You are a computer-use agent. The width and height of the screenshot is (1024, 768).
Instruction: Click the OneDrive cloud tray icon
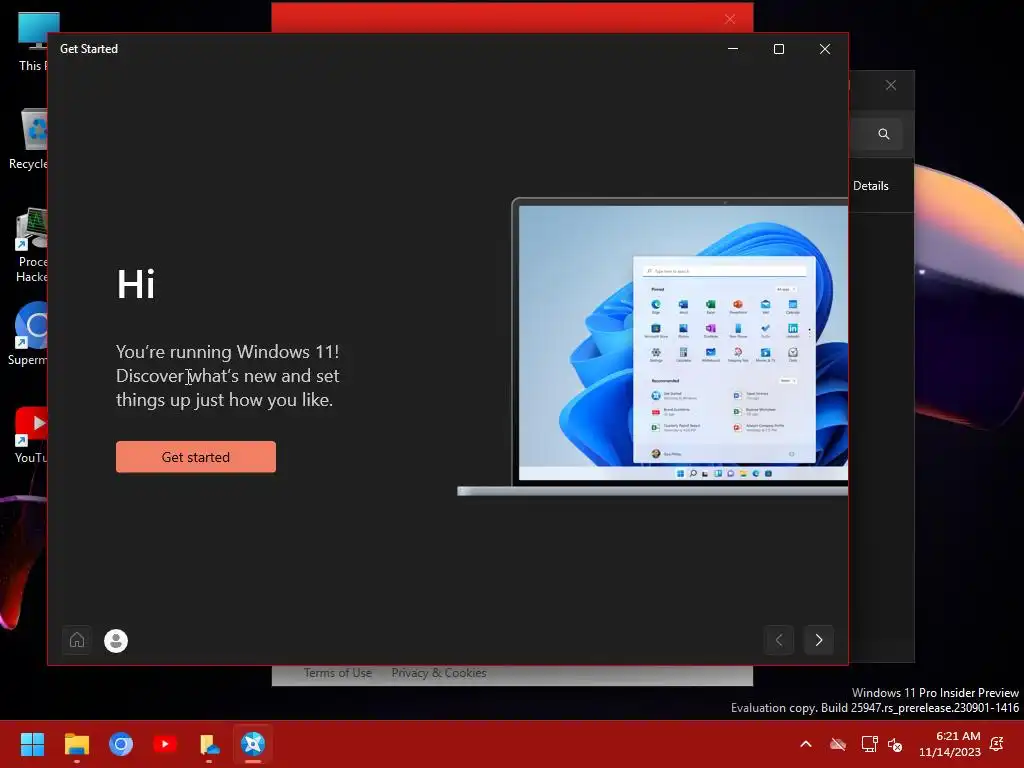[x=838, y=744]
